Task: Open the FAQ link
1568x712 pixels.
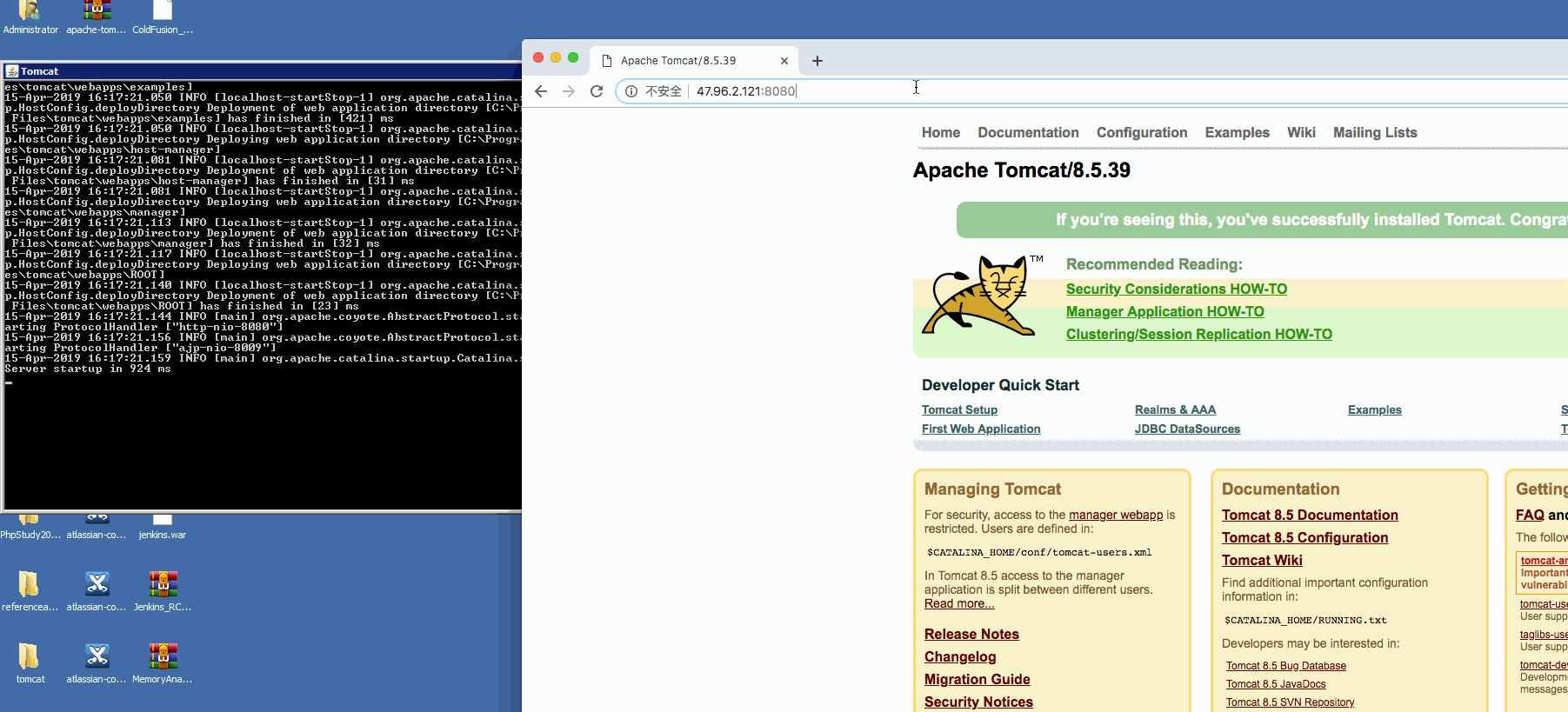Action: pyautogui.click(x=1530, y=515)
